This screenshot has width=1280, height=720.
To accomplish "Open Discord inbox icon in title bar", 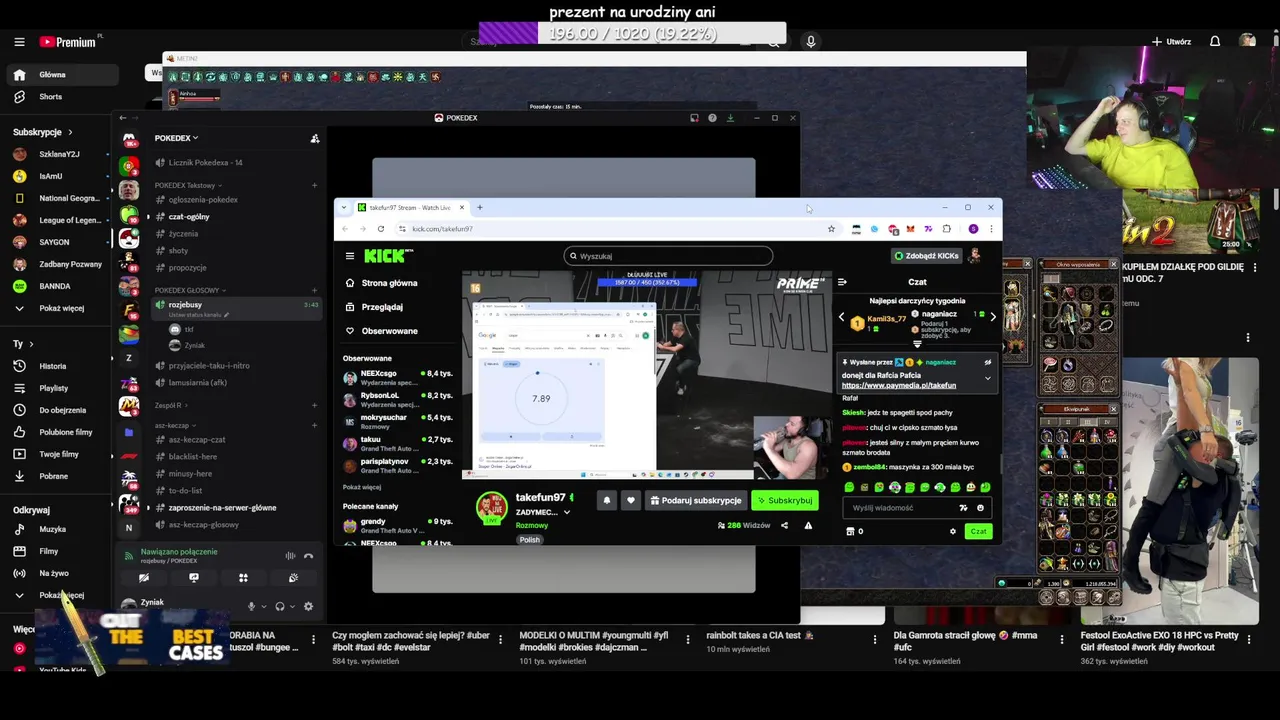I will point(694,118).
